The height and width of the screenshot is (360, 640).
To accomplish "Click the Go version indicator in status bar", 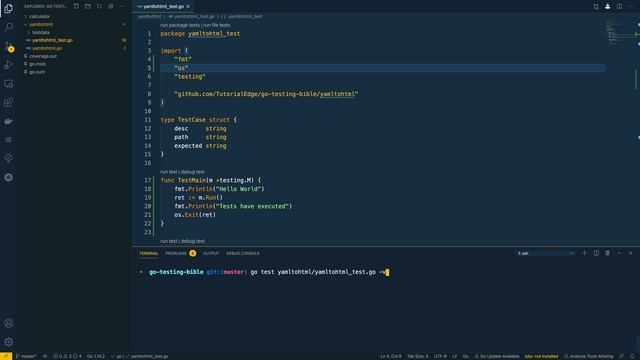I will click(96, 356).
